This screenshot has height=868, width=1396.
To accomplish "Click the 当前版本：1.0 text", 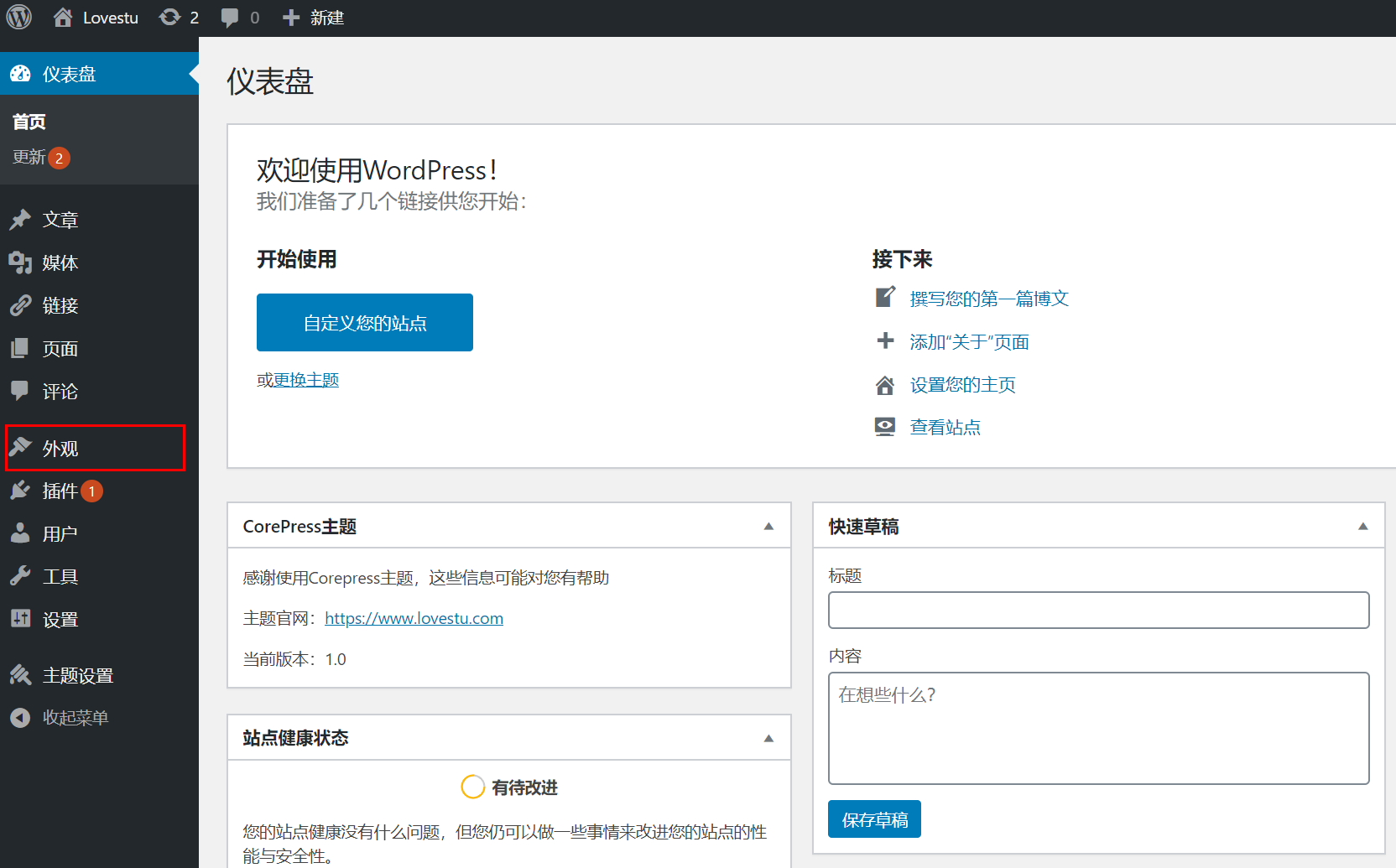I will 294,659.
